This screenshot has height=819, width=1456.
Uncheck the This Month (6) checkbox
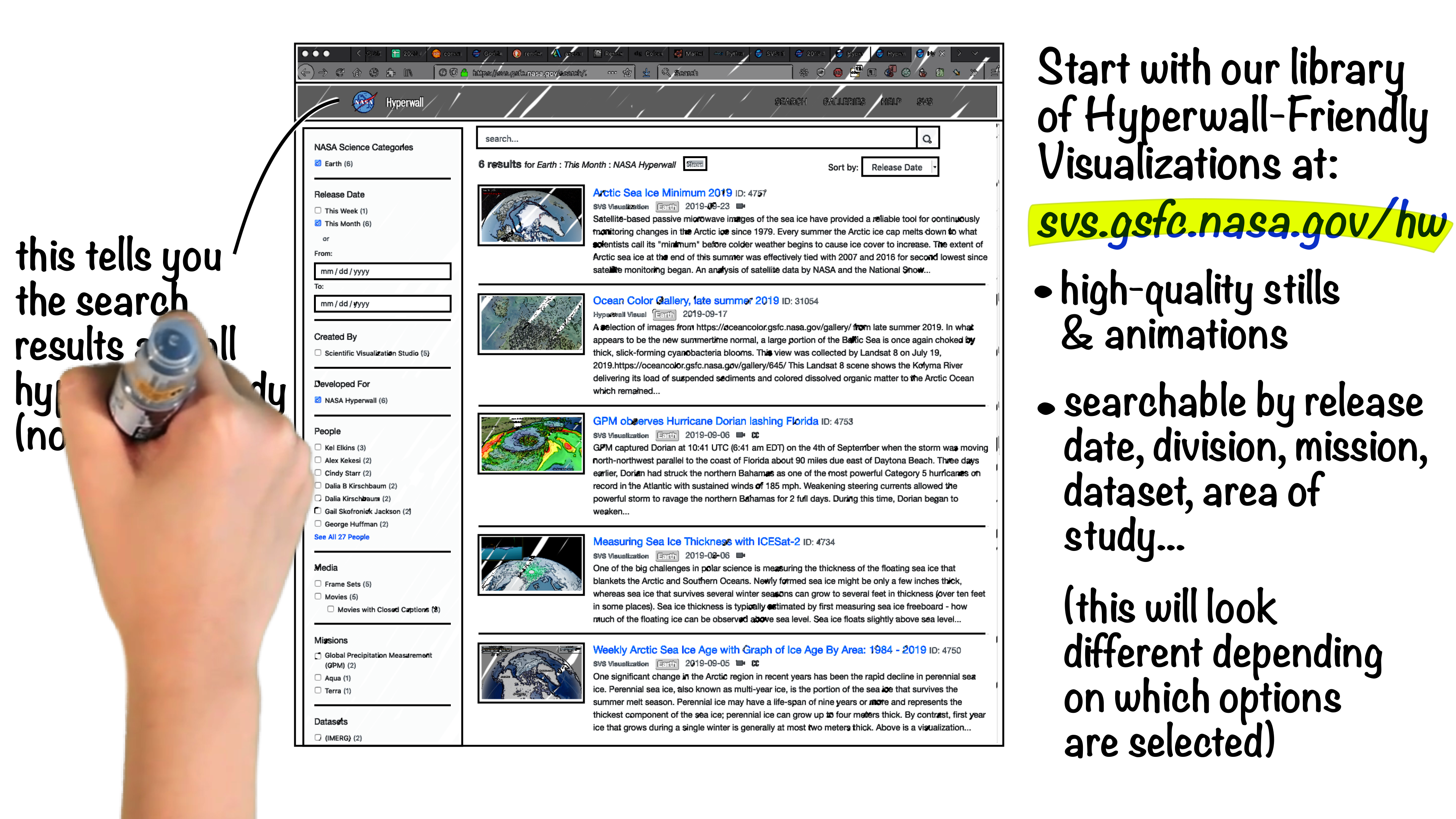click(318, 223)
